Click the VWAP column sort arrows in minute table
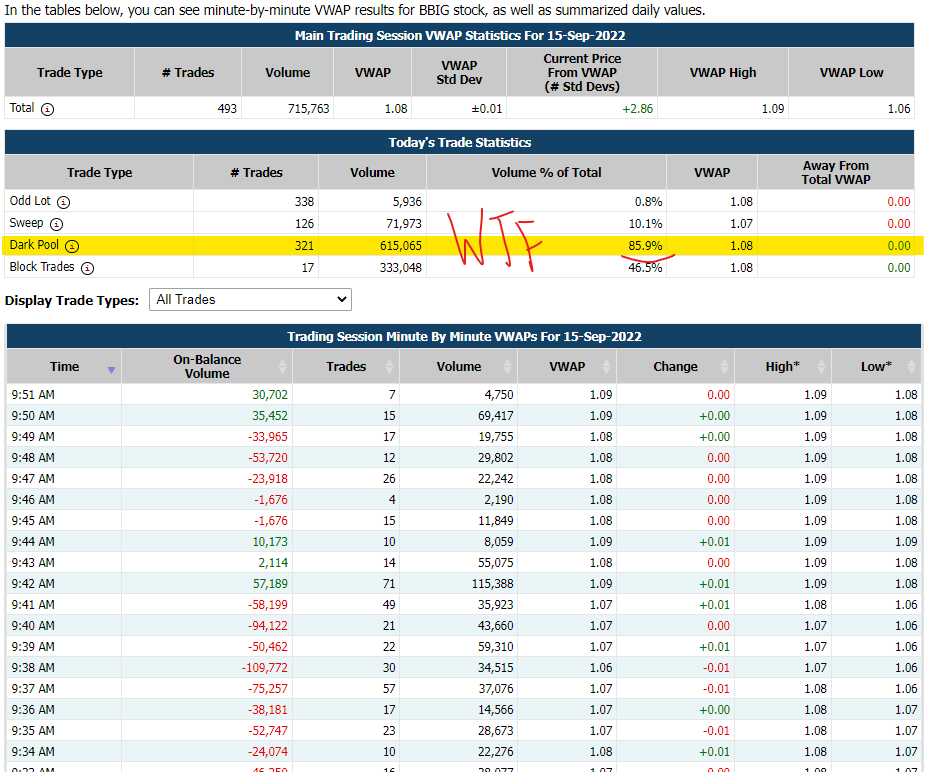 pyautogui.click(x=606, y=366)
